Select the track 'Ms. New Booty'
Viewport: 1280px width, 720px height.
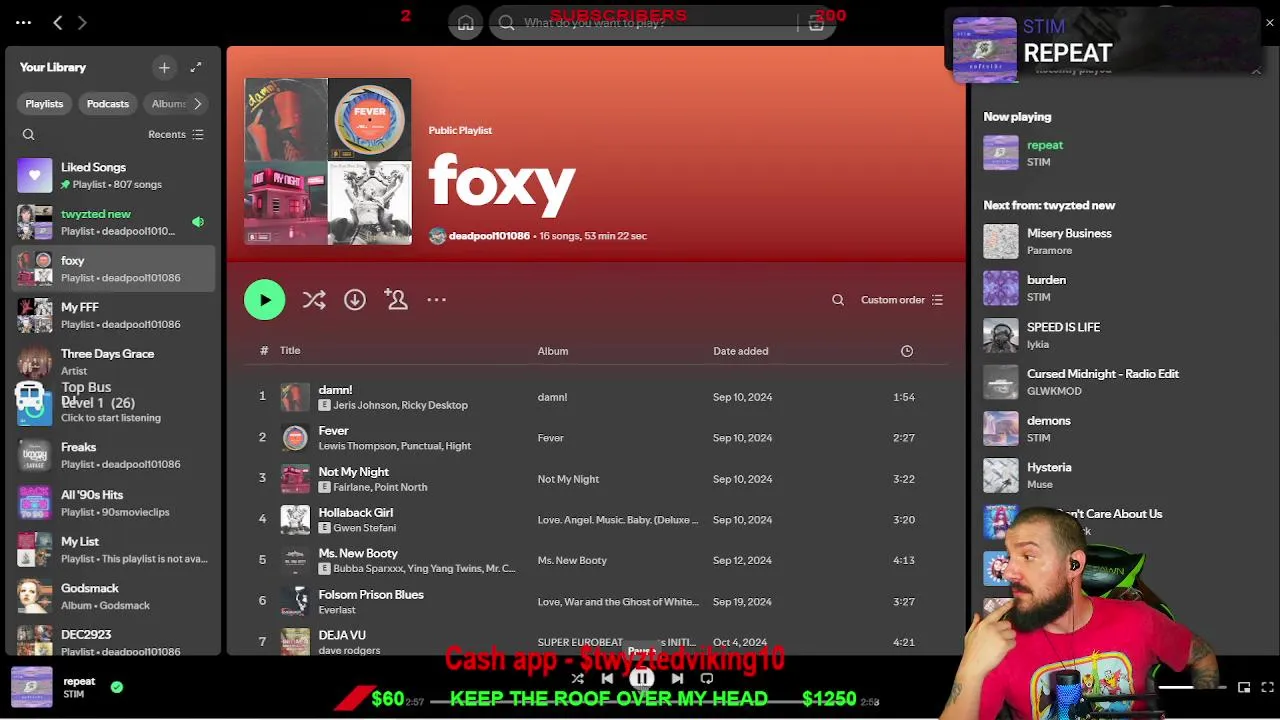coord(596,560)
